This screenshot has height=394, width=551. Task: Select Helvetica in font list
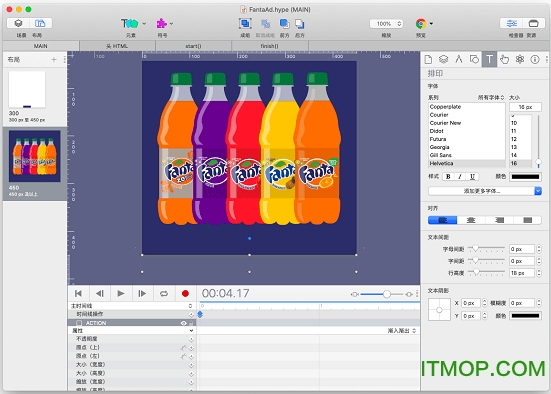467,163
